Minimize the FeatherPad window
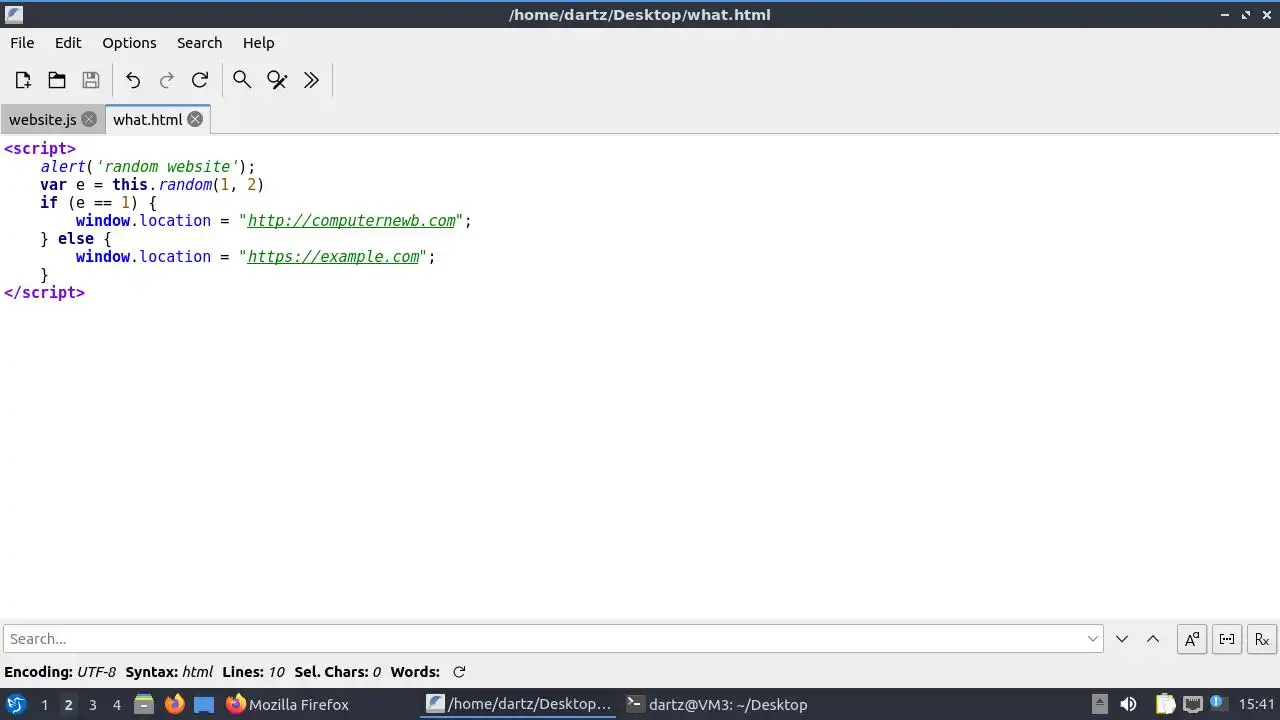The image size is (1280, 720). 1225,15
